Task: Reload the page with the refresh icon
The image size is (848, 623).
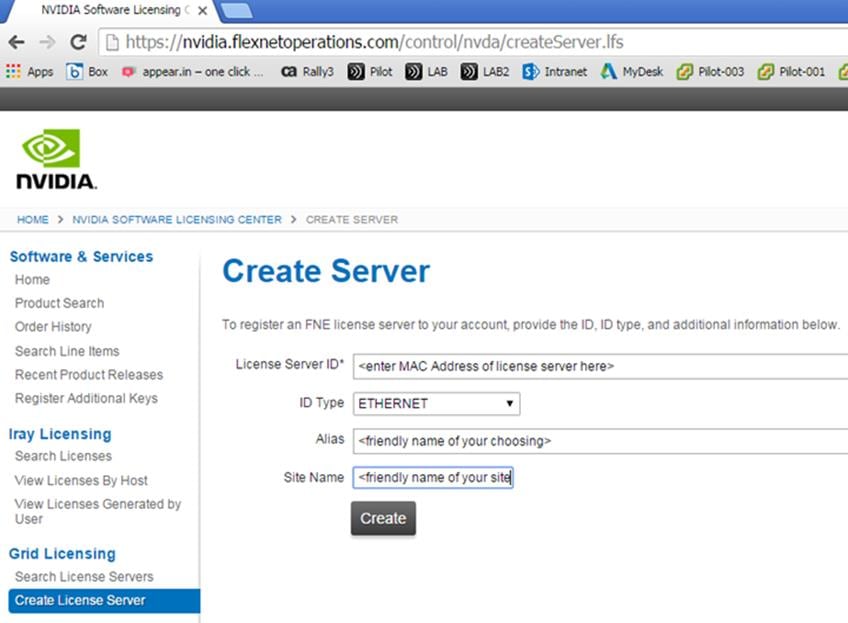Action: click(79, 42)
